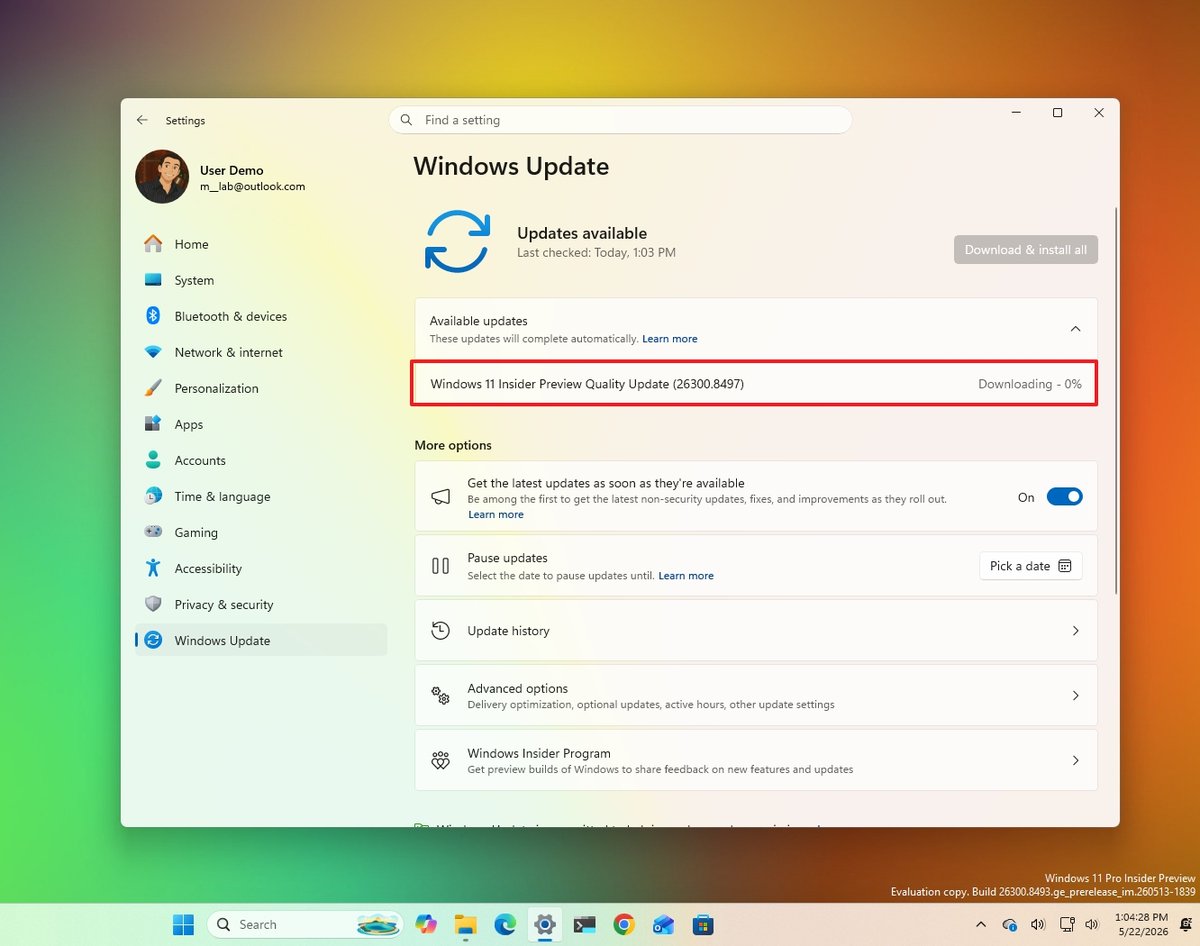Click the Insider Preview Quality Update row
1200x946 pixels.
click(x=755, y=384)
